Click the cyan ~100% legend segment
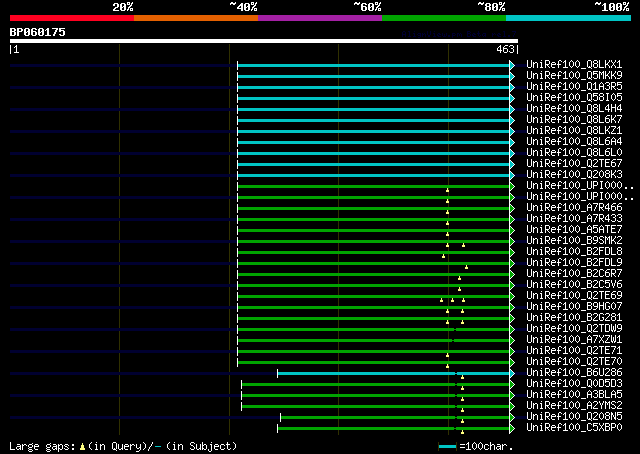This screenshot has width=640, height=454. [x=568, y=18]
